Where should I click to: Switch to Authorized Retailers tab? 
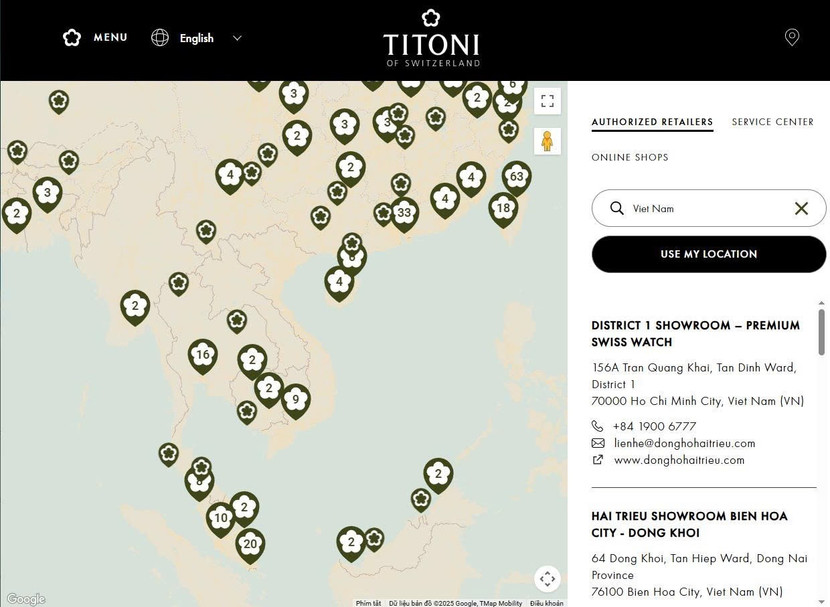pyautogui.click(x=652, y=122)
